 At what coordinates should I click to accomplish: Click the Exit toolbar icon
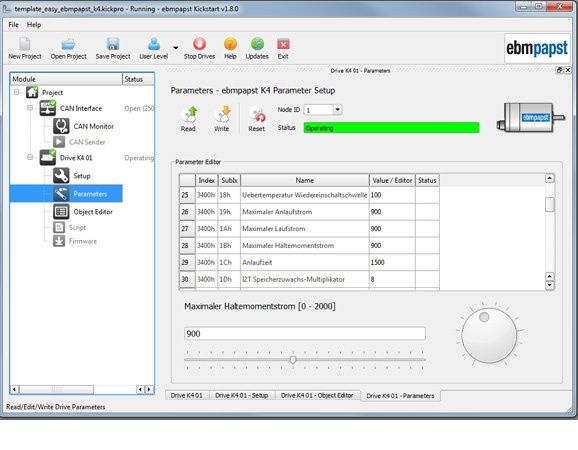click(283, 44)
